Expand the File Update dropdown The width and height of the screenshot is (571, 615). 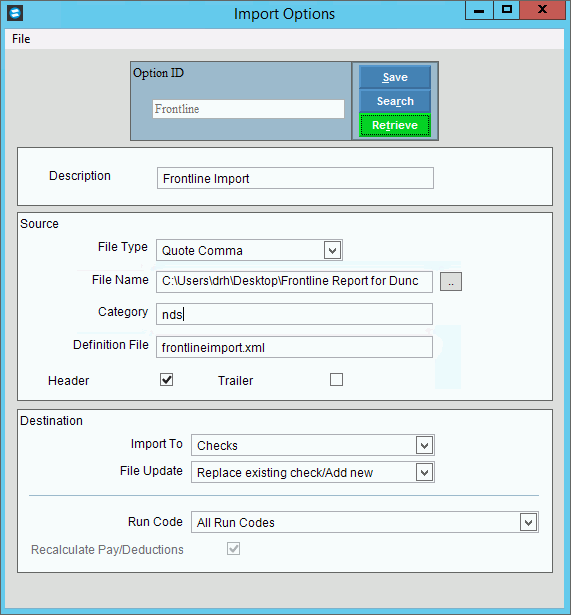click(424, 472)
